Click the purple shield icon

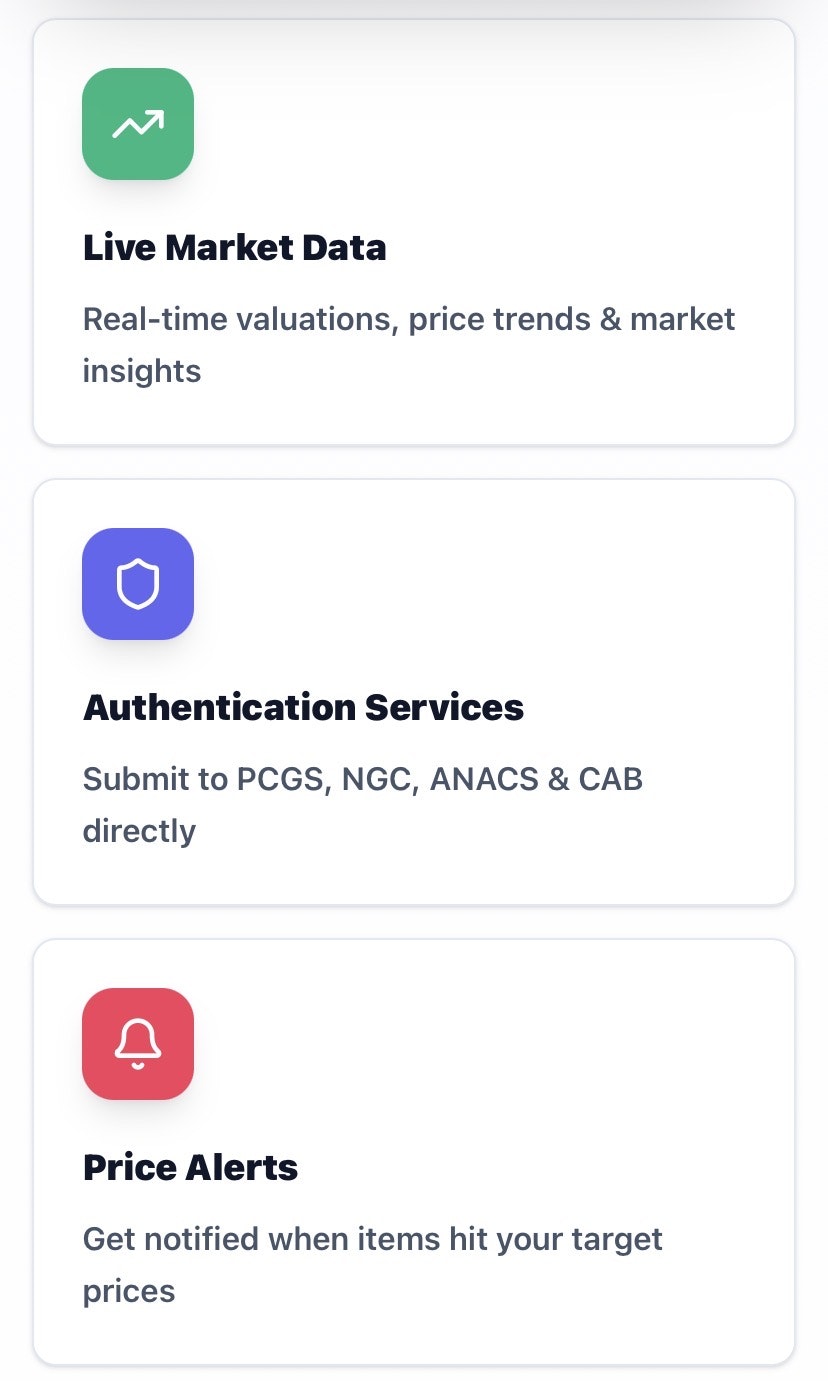[138, 584]
